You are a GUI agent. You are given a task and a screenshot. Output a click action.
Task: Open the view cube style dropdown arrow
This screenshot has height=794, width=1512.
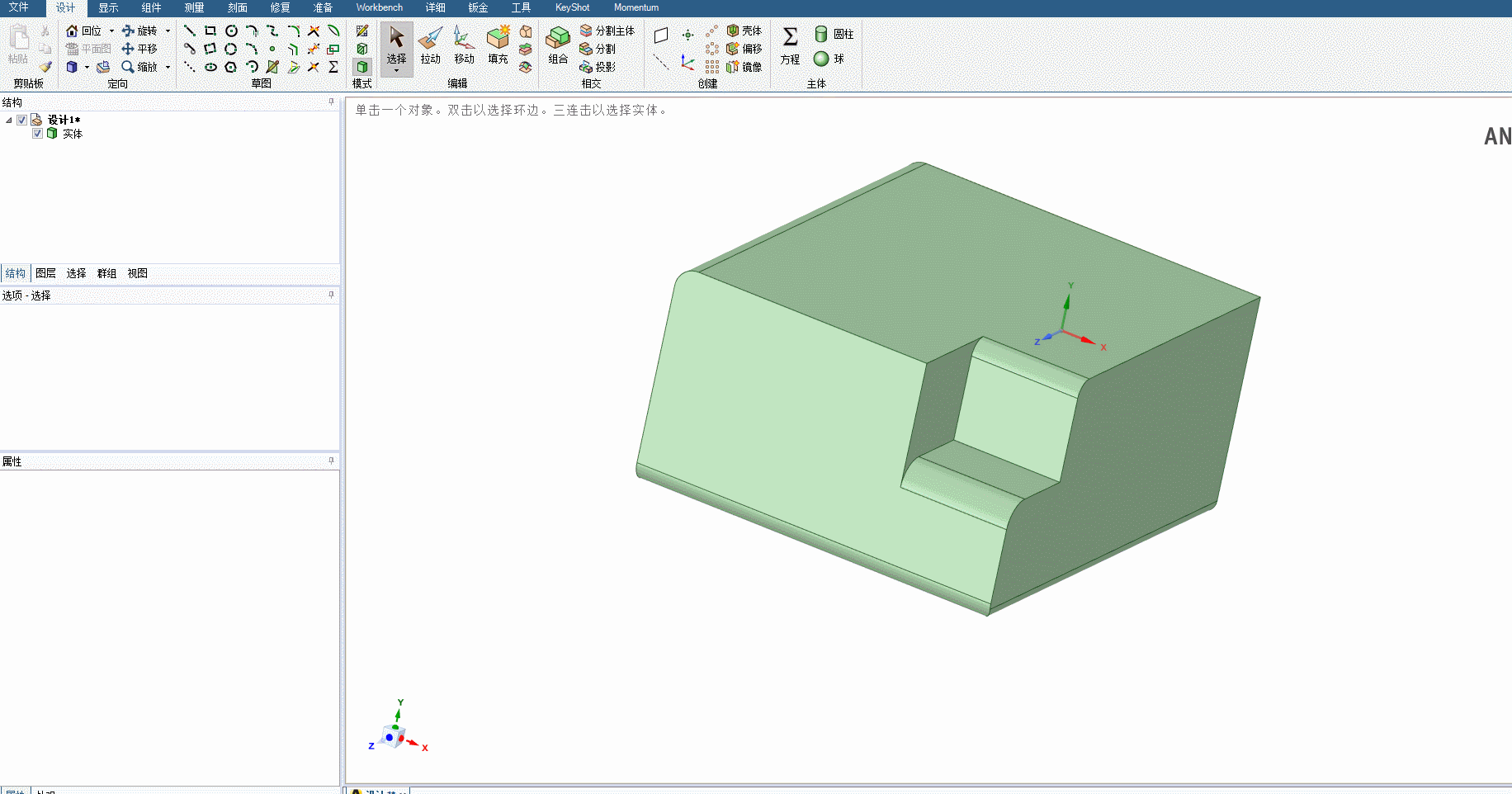tap(87, 67)
